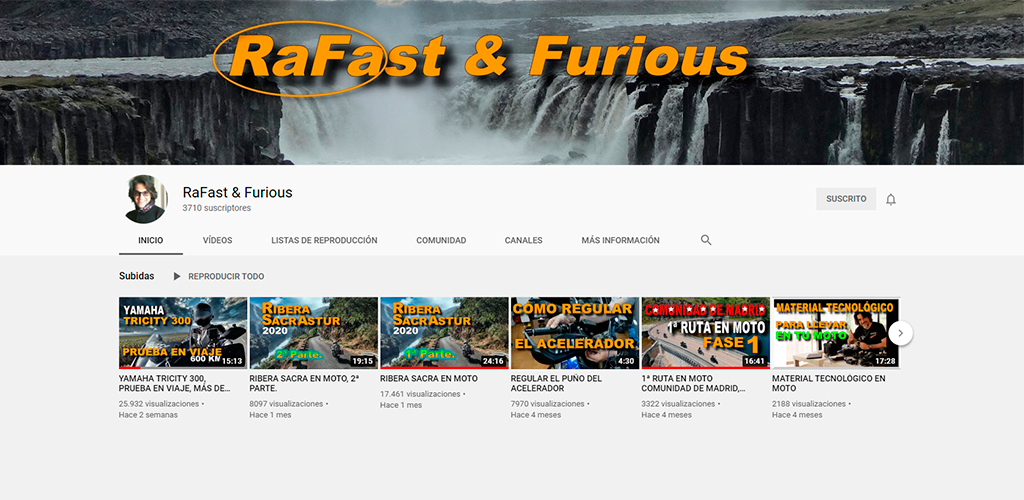Open Material tecnológico video thumbnail
Screen dimensions: 1024x500
836,333
